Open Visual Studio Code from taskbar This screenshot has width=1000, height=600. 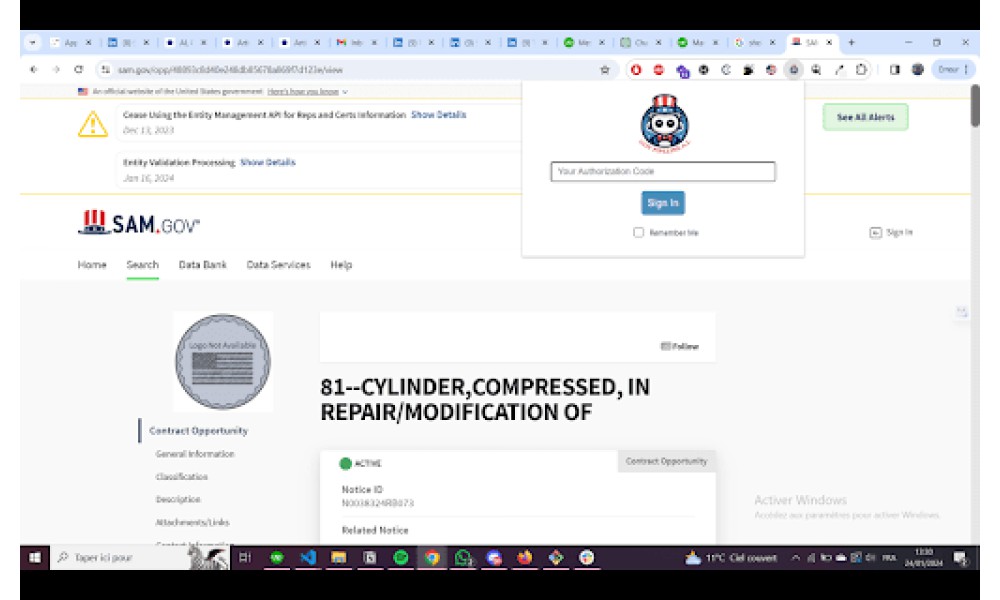click(308, 558)
